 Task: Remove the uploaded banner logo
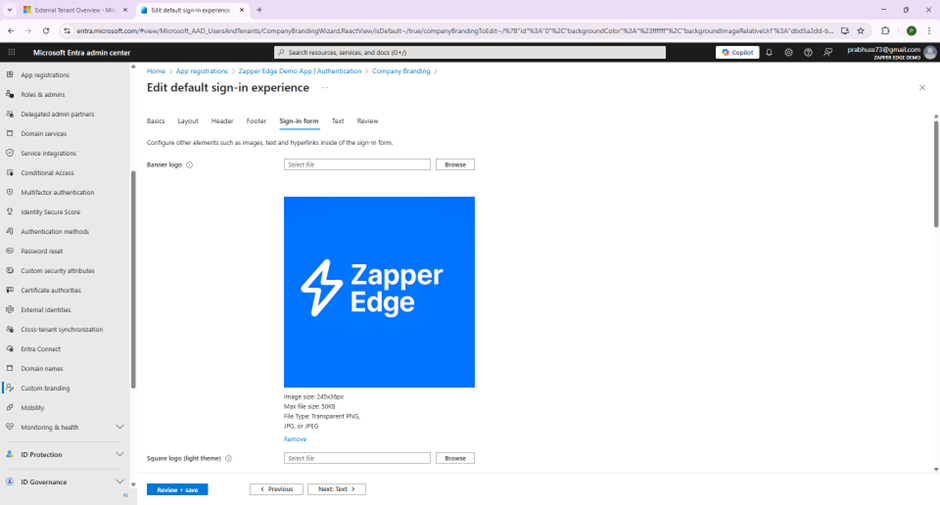tap(295, 439)
